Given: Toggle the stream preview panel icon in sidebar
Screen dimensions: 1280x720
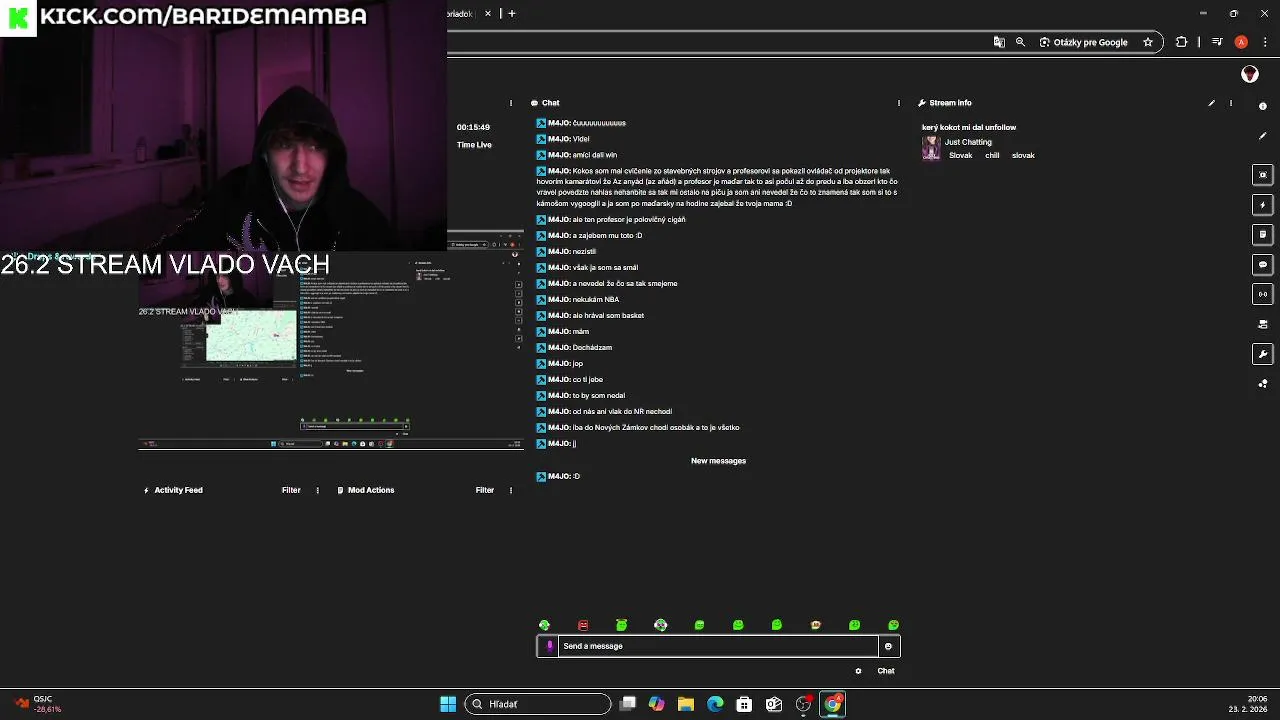Looking at the screenshot, I should pos(1263,175).
